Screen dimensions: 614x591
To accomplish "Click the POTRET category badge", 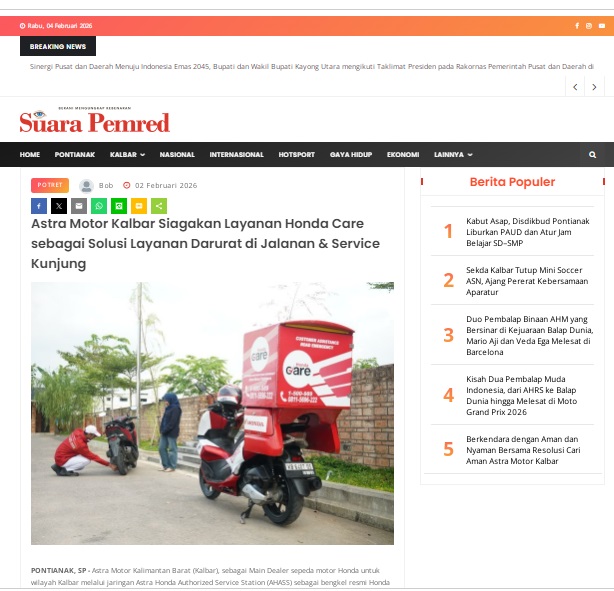I will click(50, 185).
